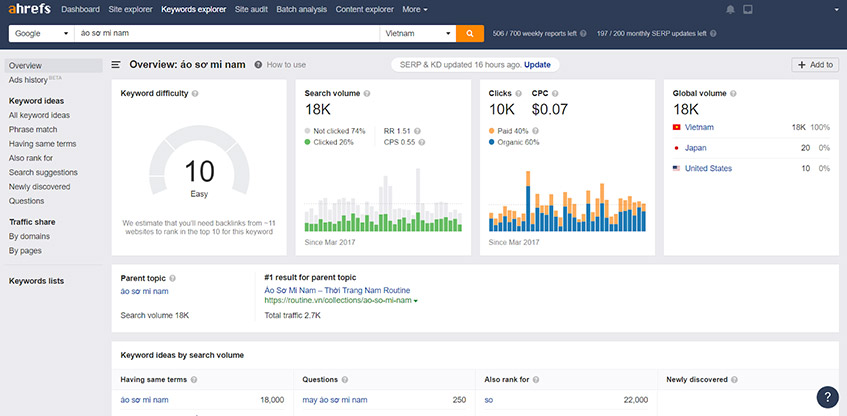Open Site audit in top navigation
The image size is (847, 416).
point(251,9)
